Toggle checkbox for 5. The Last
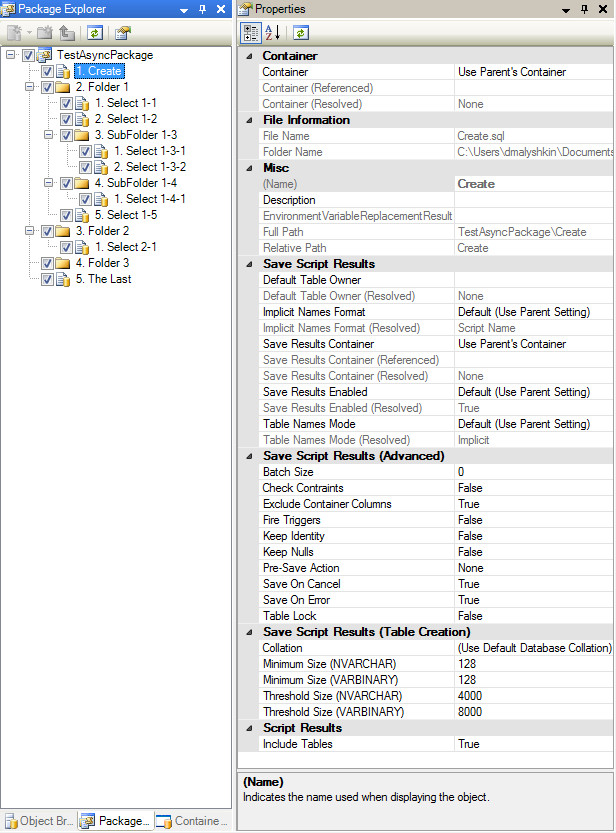 (47, 279)
